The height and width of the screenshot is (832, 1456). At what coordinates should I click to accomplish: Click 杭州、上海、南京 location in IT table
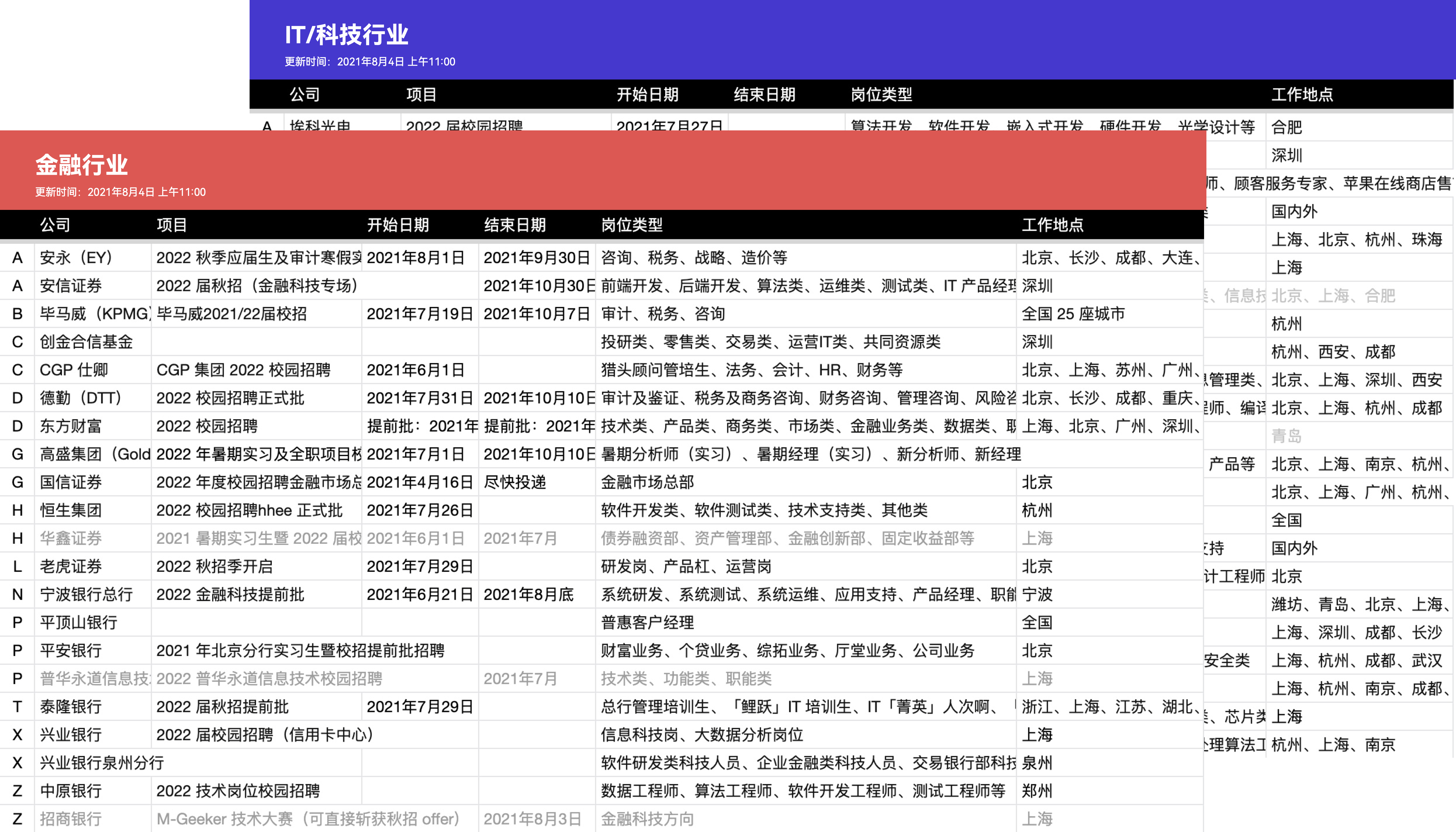(1360, 745)
